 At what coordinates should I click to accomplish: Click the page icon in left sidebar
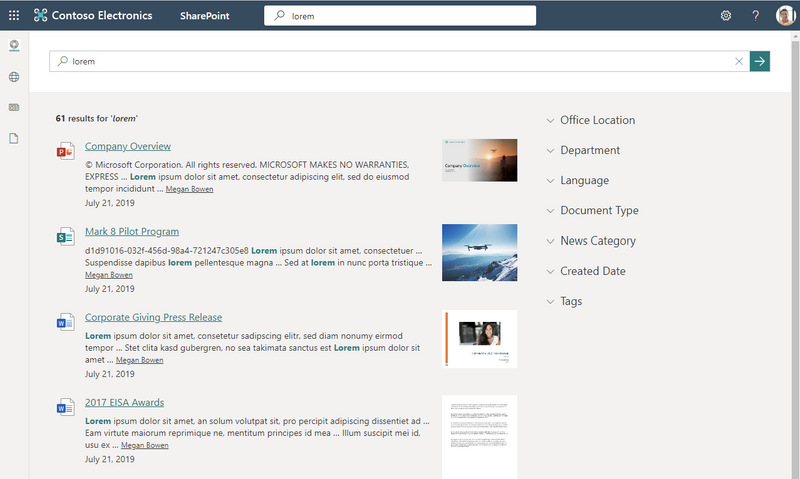point(14,138)
